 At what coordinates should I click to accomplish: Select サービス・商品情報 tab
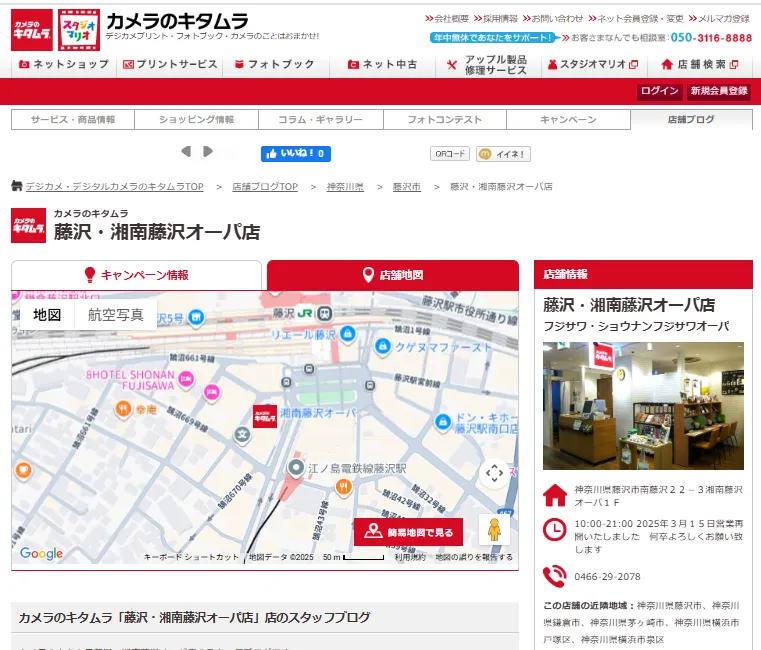(73, 119)
